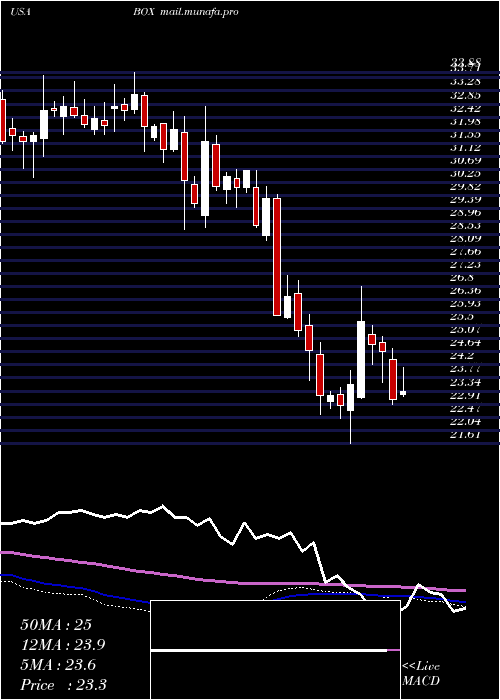This screenshot has width=500, height=700.
Task: Click the 27.66 price axis label
Action: 465,252
